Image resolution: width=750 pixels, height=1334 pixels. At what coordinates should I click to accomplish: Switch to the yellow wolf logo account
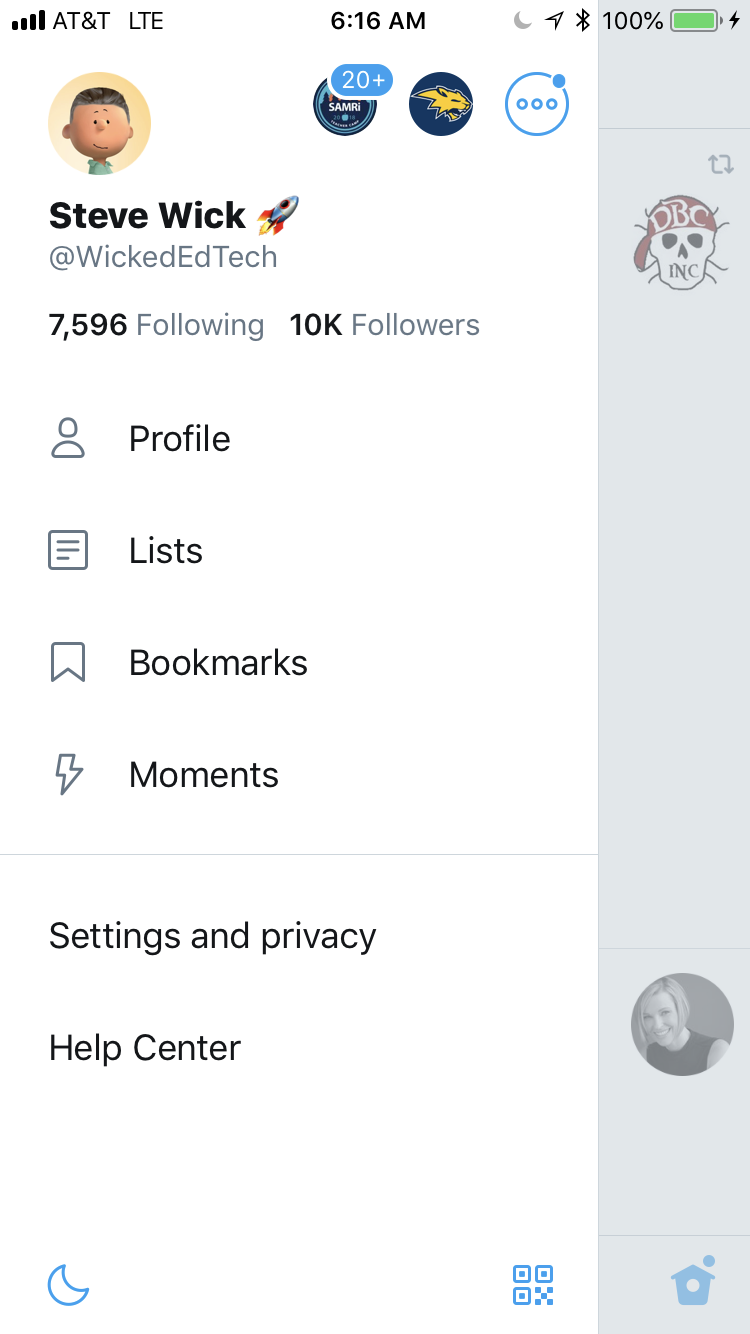tap(441, 104)
